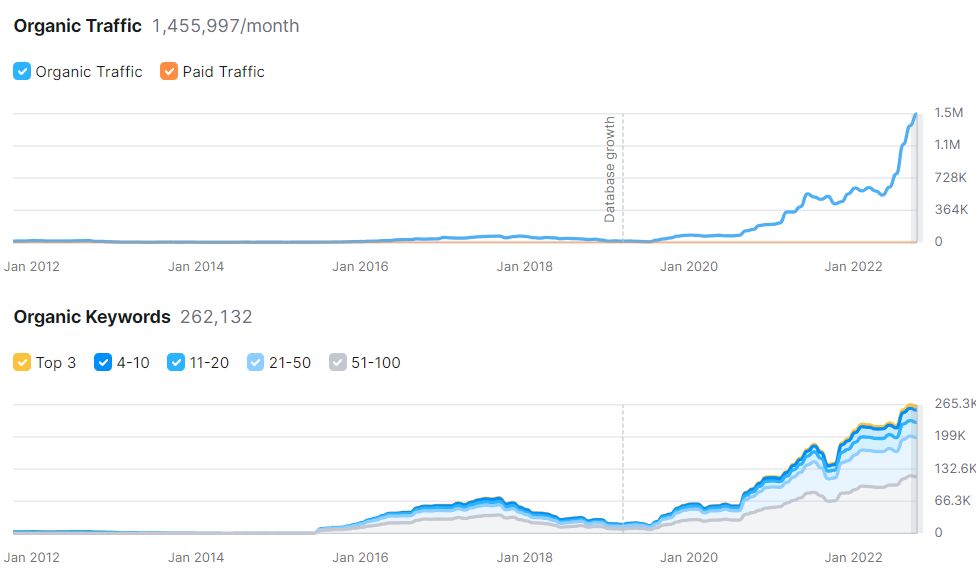Hide the gray 51-100 keyword series
This screenshot has width=976, height=580.
pyautogui.click(x=337, y=362)
